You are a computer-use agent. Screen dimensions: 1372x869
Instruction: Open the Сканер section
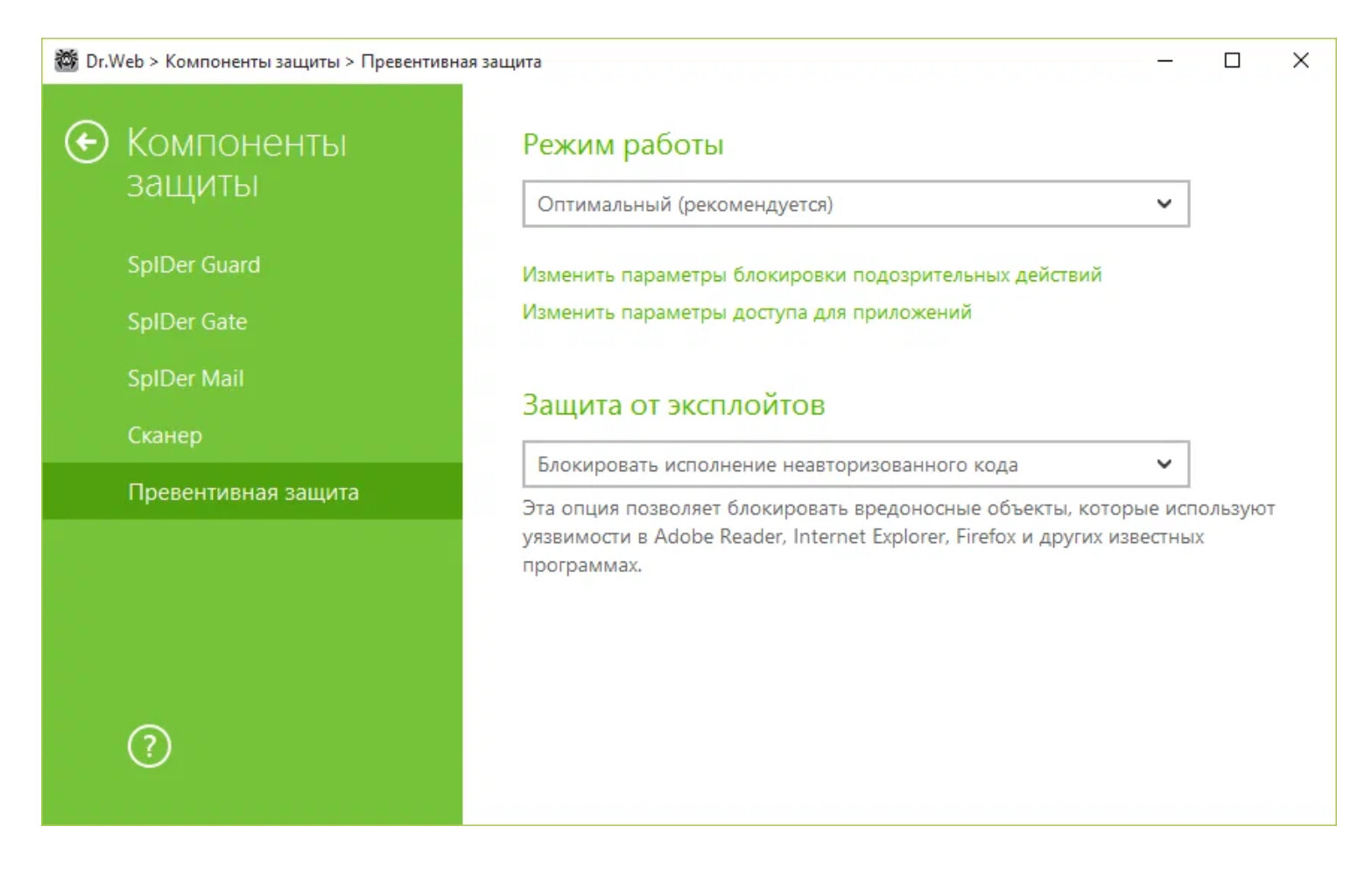(x=165, y=435)
